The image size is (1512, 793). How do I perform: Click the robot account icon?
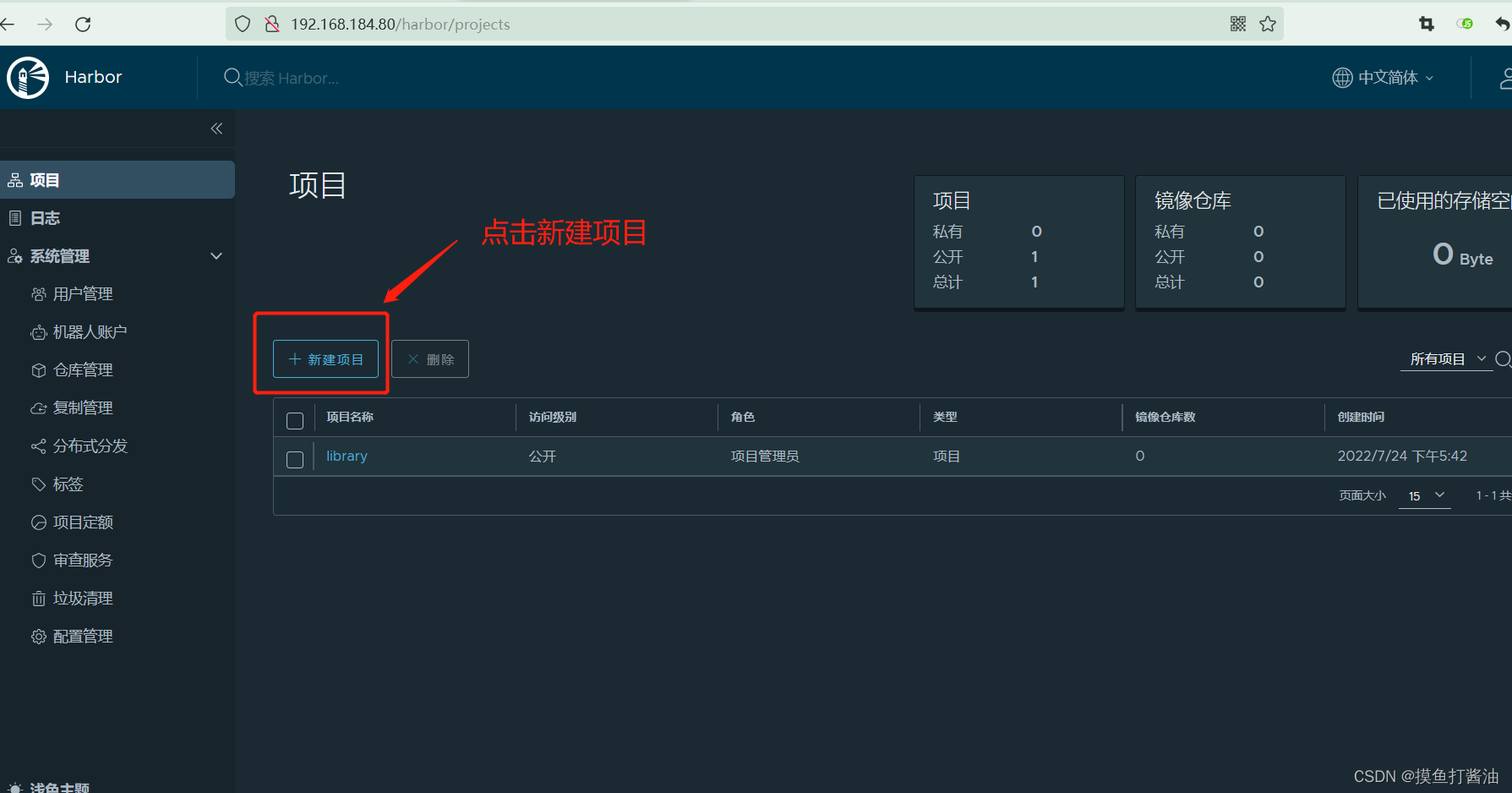[39, 332]
